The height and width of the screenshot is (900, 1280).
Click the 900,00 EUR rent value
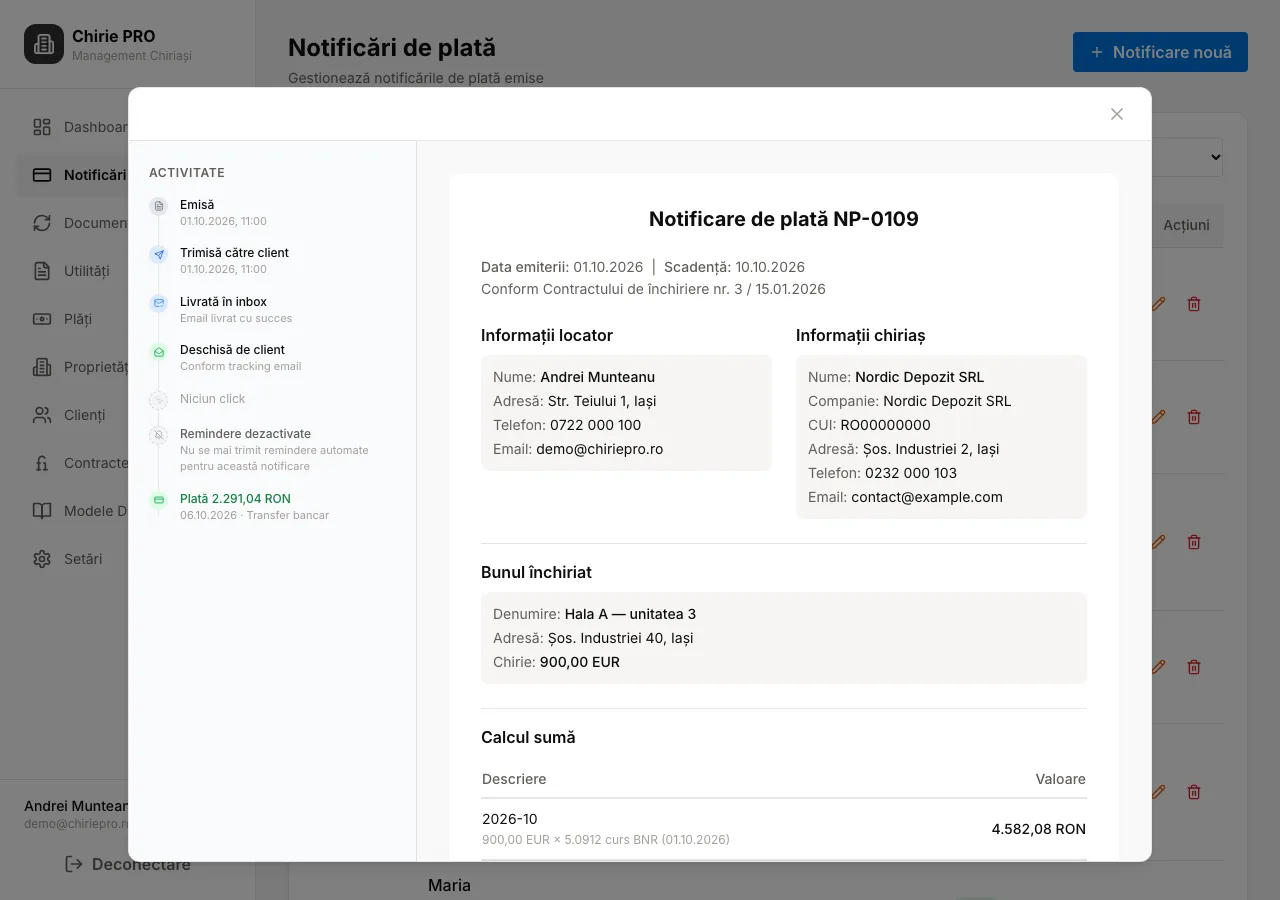point(580,662)
